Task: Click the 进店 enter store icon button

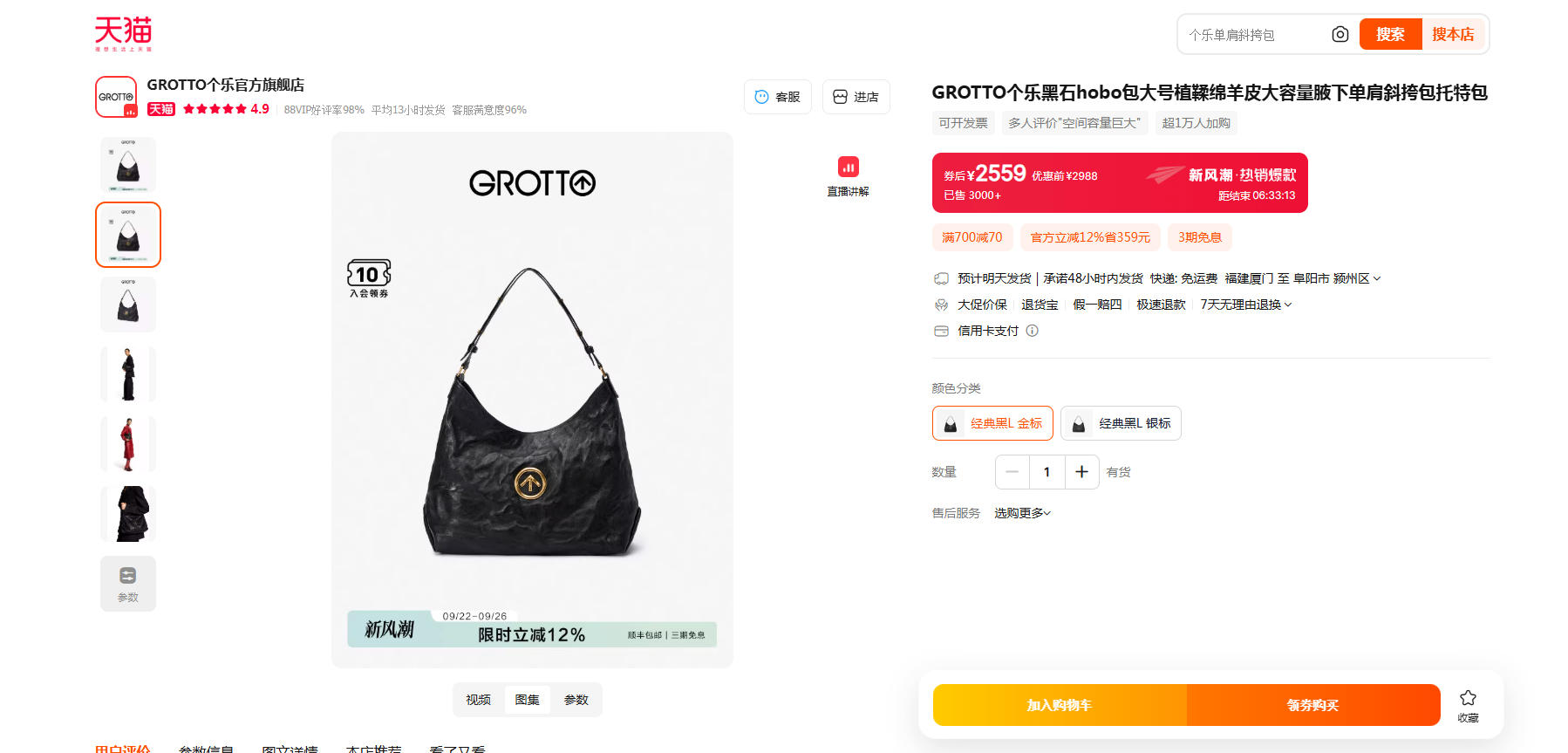Action: pyautogui.click(x=856, y=97)
